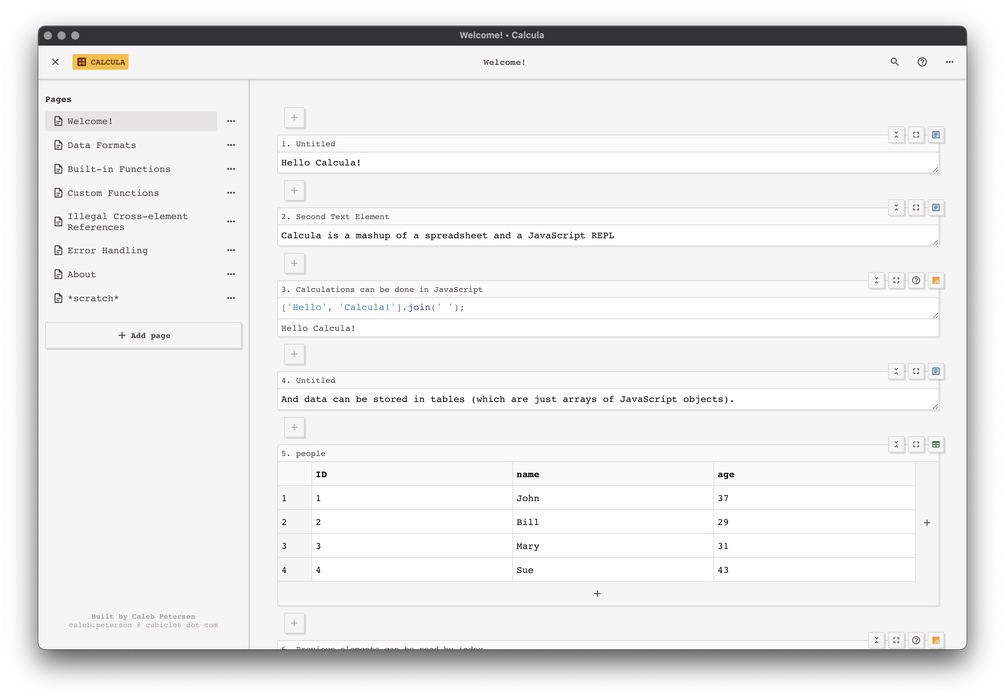Click the age cell with value 43

point(814,570)
